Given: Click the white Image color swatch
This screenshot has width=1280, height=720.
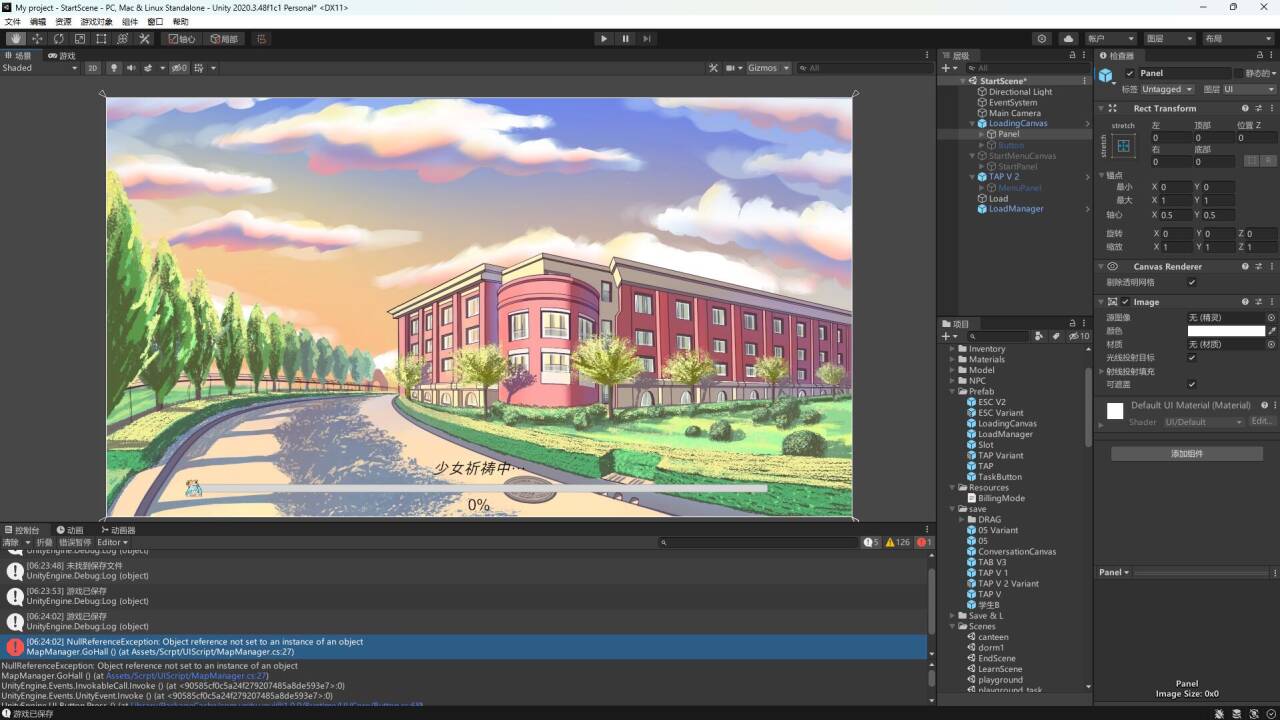Looking at the screenshot, I should 1226,331.
